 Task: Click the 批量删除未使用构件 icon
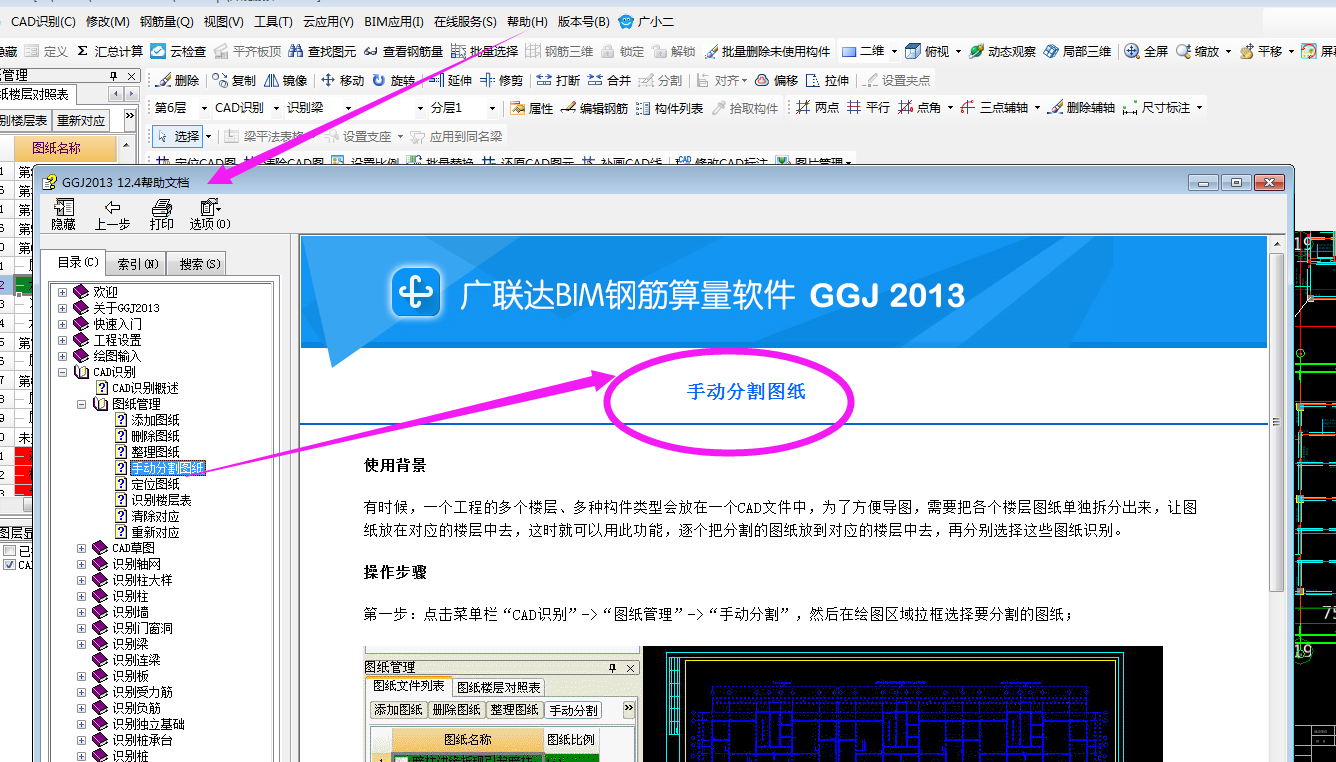711,51
